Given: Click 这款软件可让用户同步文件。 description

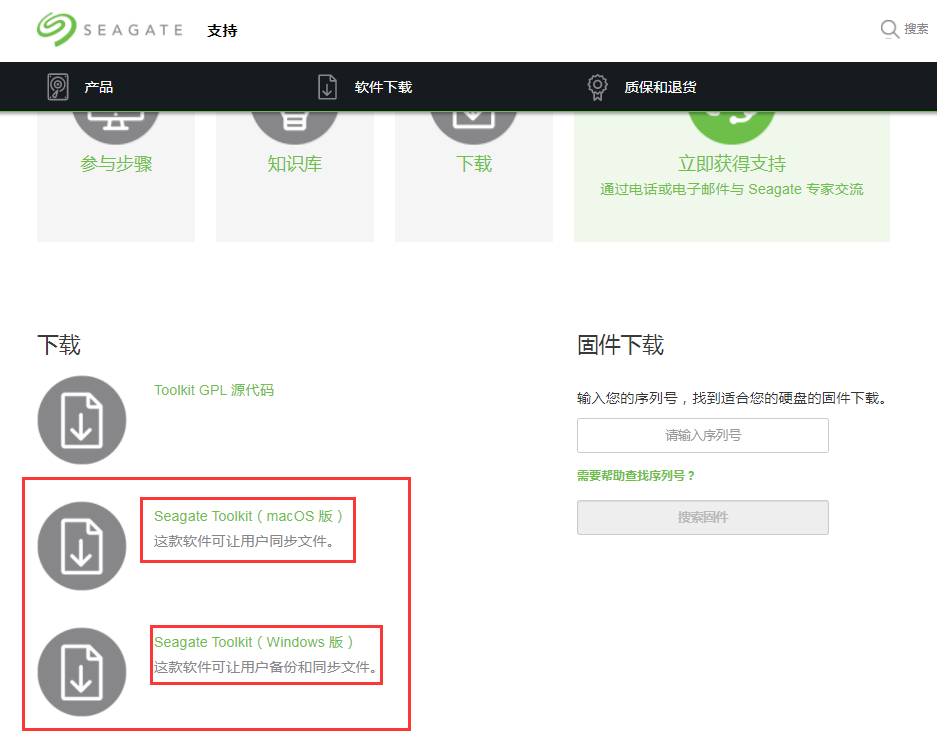Looking at the screenshot, I should [x=244, y=541].
